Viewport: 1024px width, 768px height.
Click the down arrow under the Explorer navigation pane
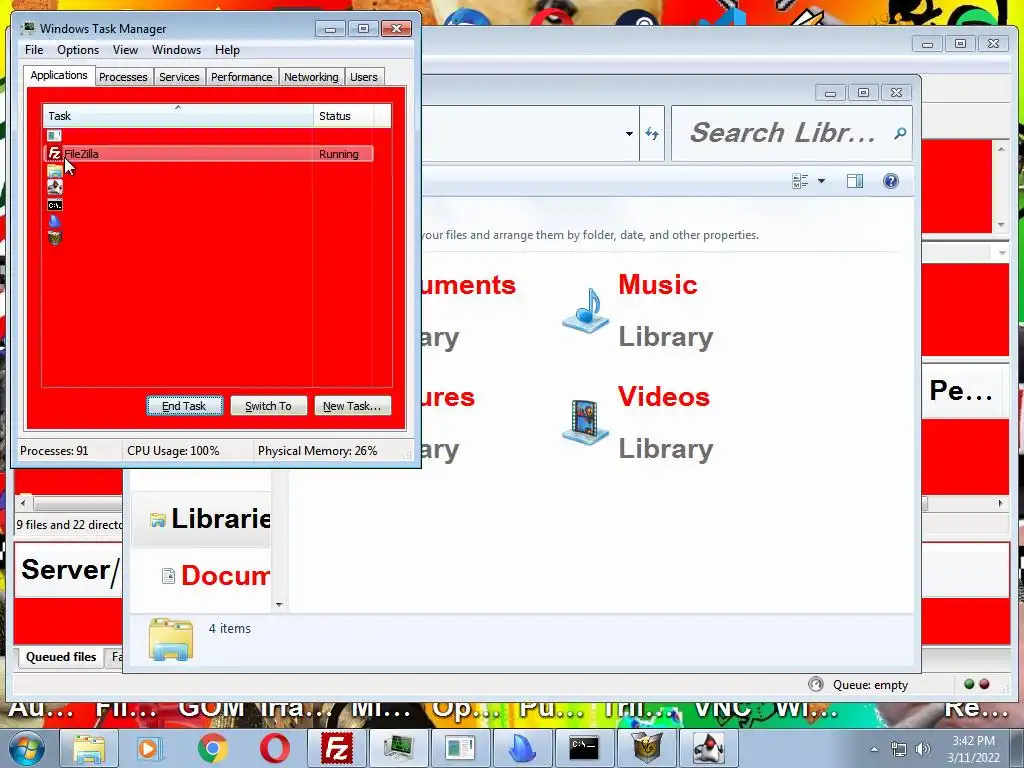click(x=279, y=605)
